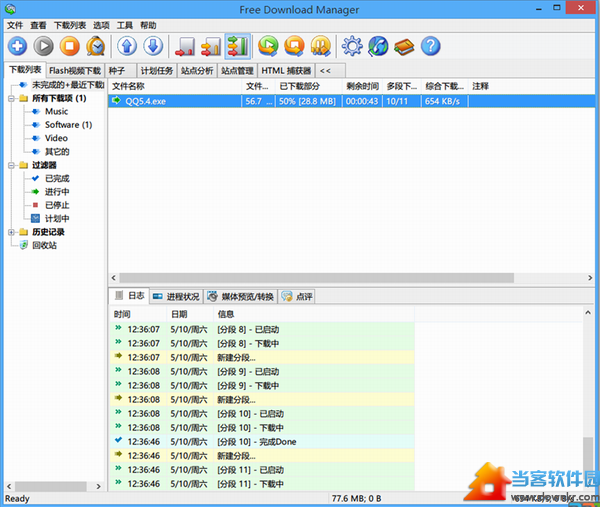Click the blue up arrow toolbar icon
600x507 pixels.
[128, 46]
